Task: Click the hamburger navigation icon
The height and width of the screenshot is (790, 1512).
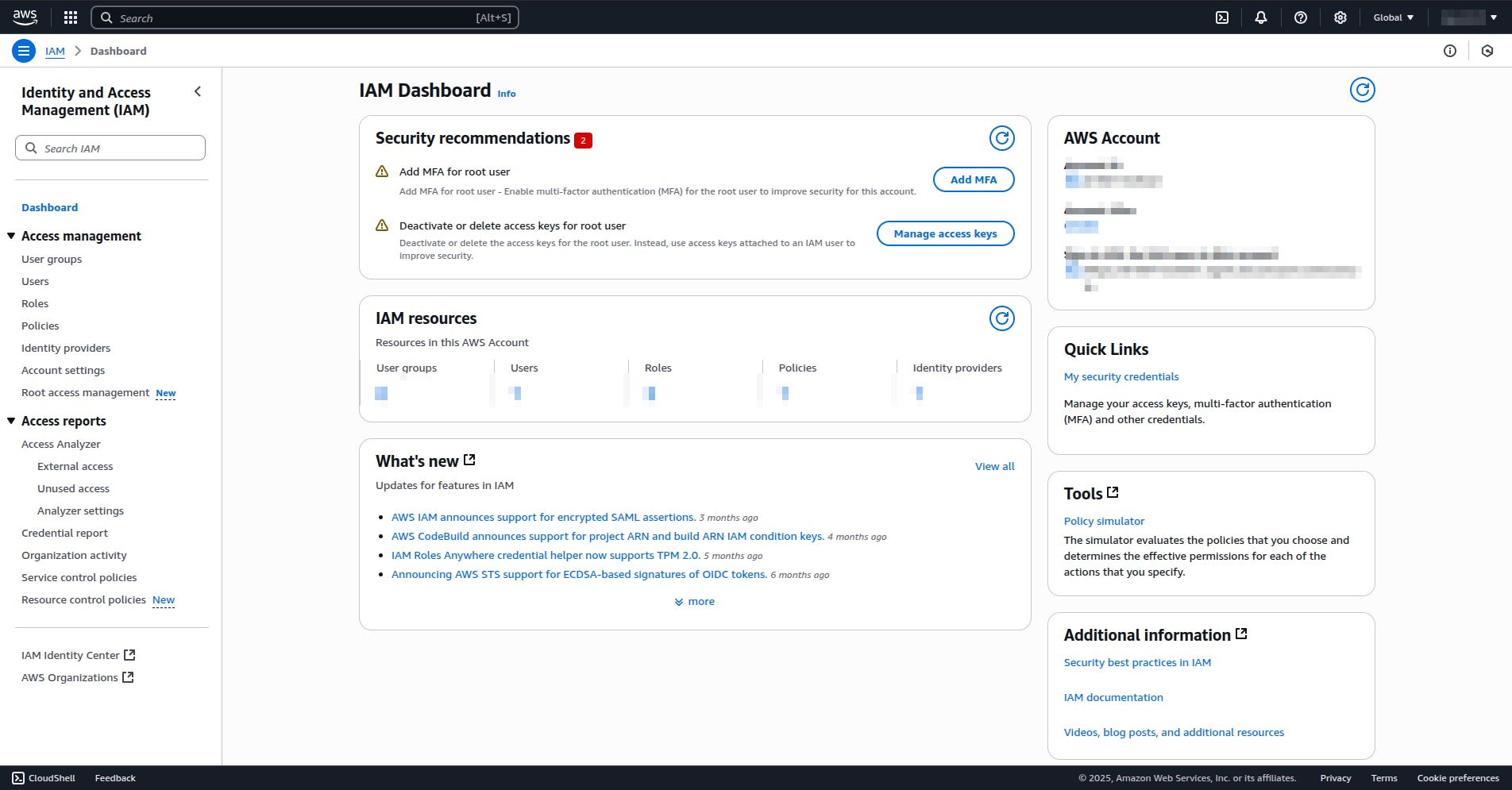Action: tap(23, 50)
